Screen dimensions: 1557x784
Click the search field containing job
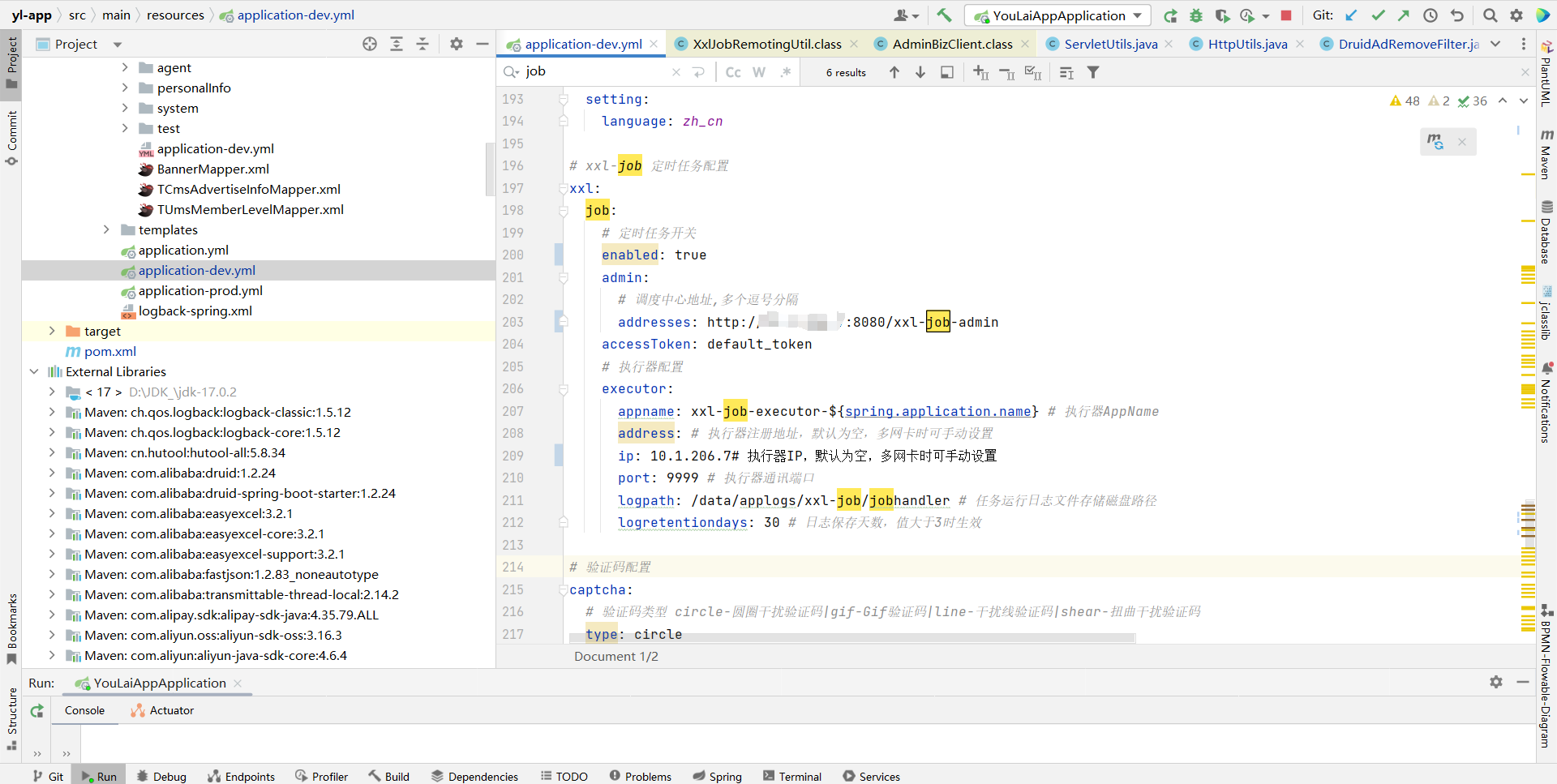596,72
